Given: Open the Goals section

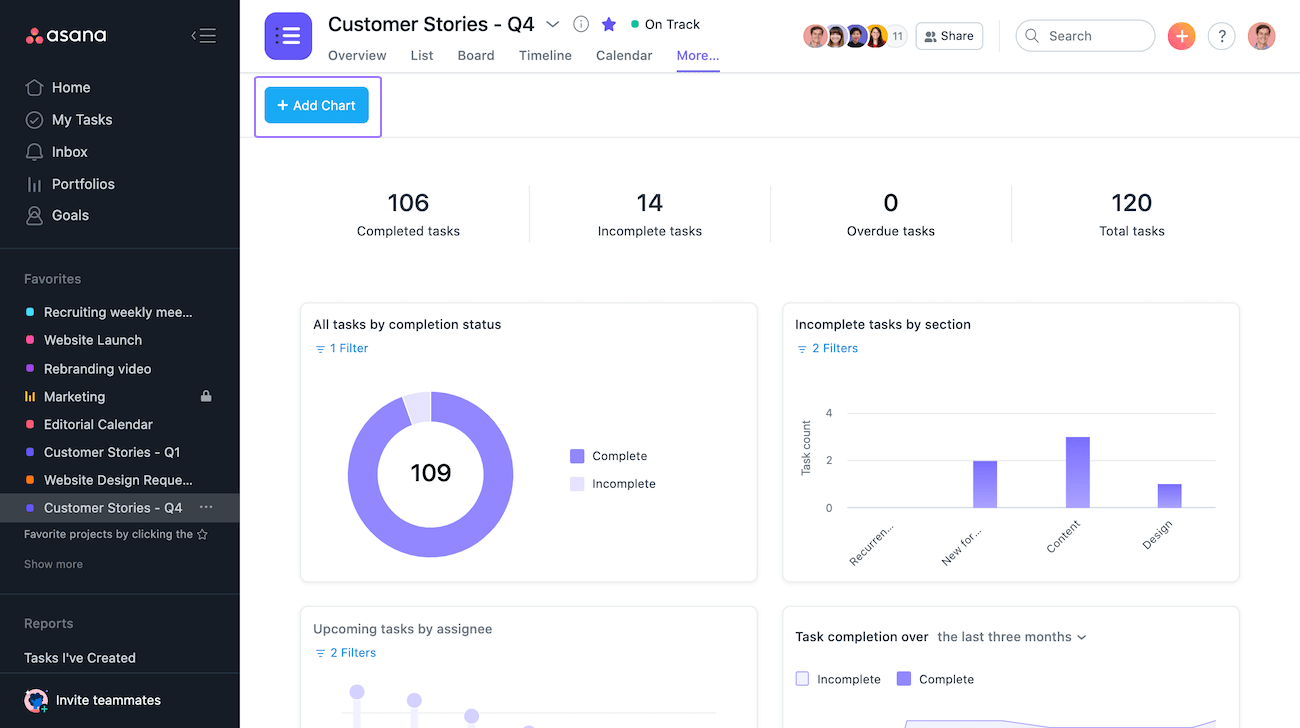Looking at the screenshot, I should [x=70, y=215].
